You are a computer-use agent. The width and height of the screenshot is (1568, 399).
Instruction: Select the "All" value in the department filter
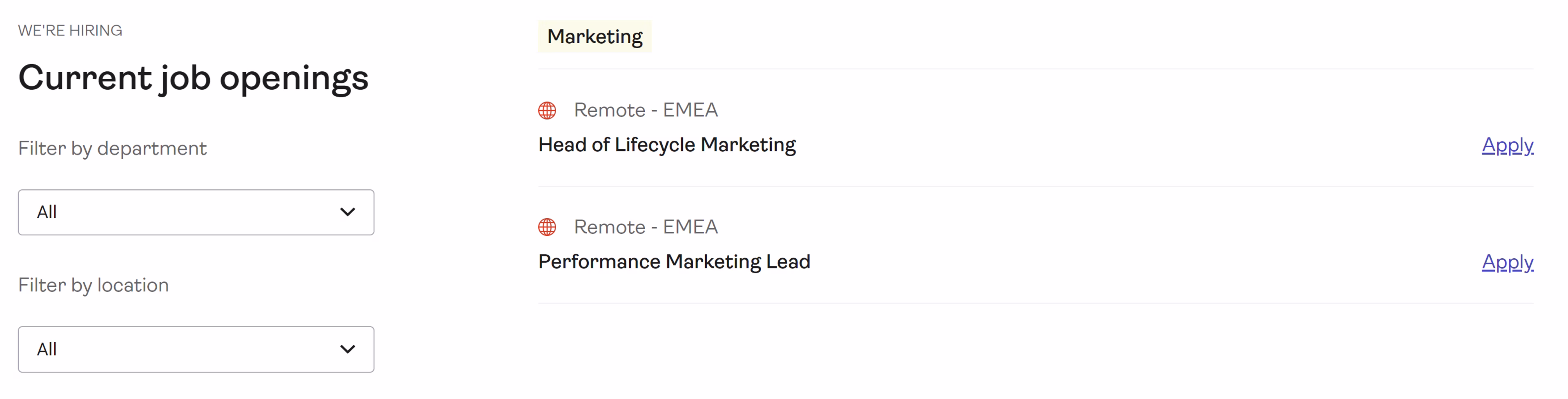47,212
